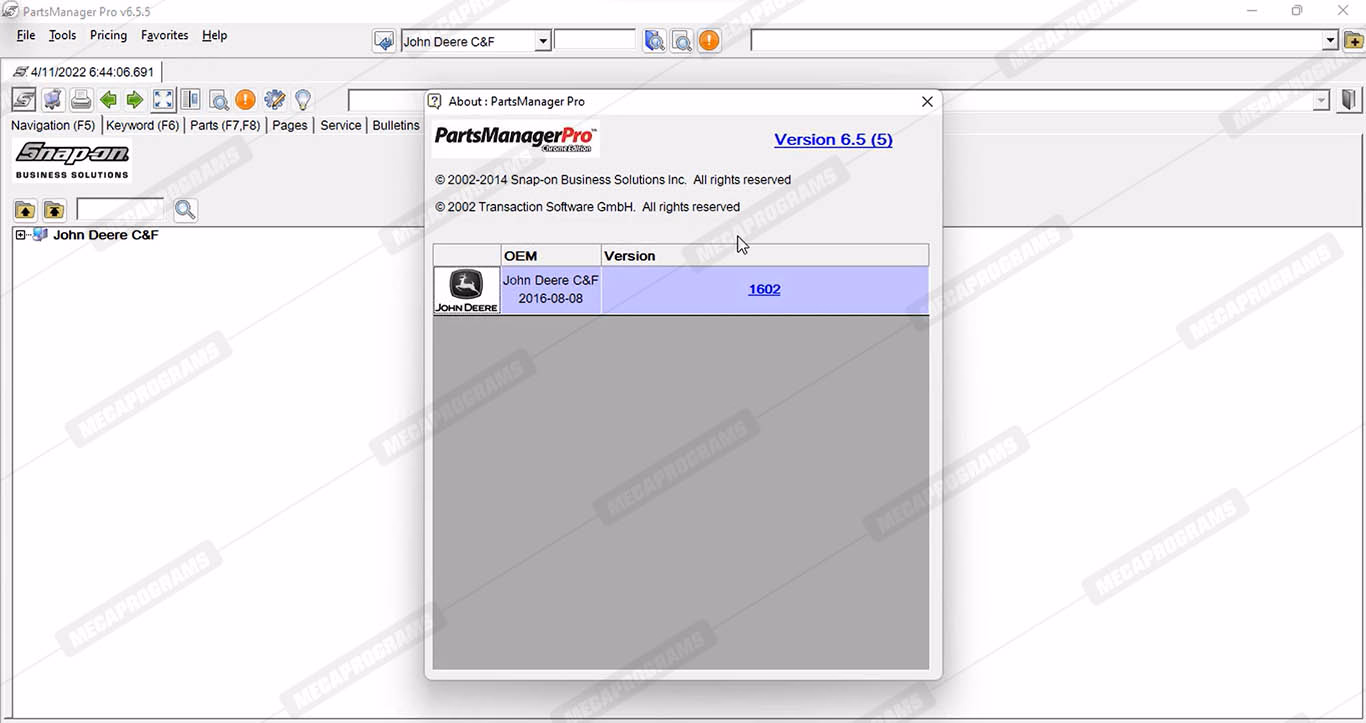The image size is (1366, 723).
Task: Close the About : PartsManager Pro dialog
Action: pyautogui.click(x=927, y=101)
